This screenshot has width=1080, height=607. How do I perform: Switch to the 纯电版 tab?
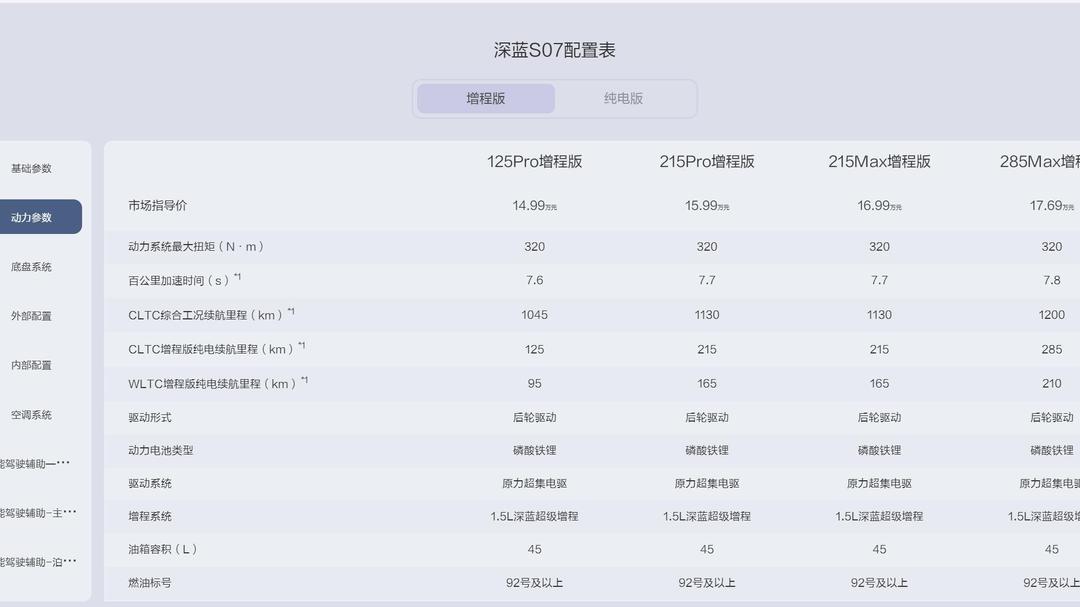point(622,98)
